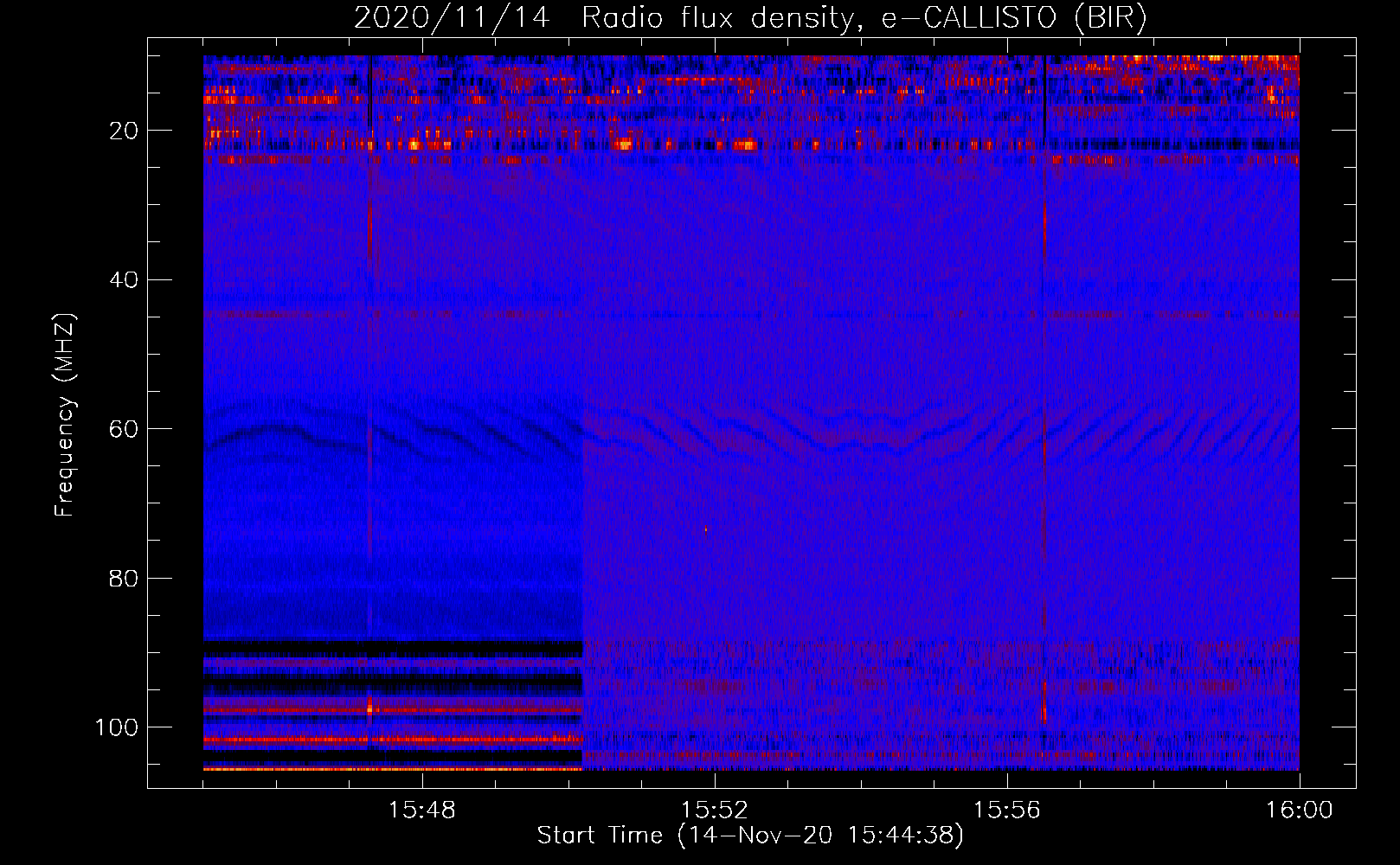Click the 15:56 time tick label
The image size is (1400, 865).
pos(1007,811)
